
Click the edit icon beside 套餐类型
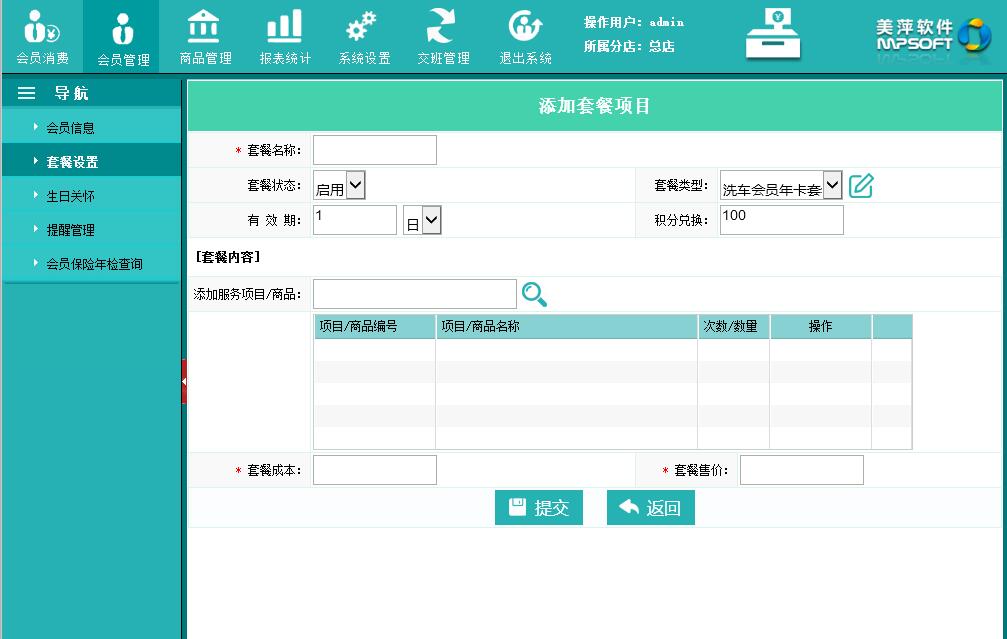click(x=861, y=186)
